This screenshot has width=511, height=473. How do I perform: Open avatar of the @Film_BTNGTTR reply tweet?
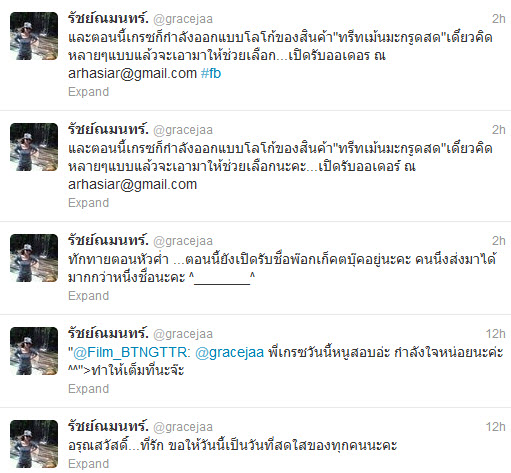pyautogui.click(x=34, y=351)
